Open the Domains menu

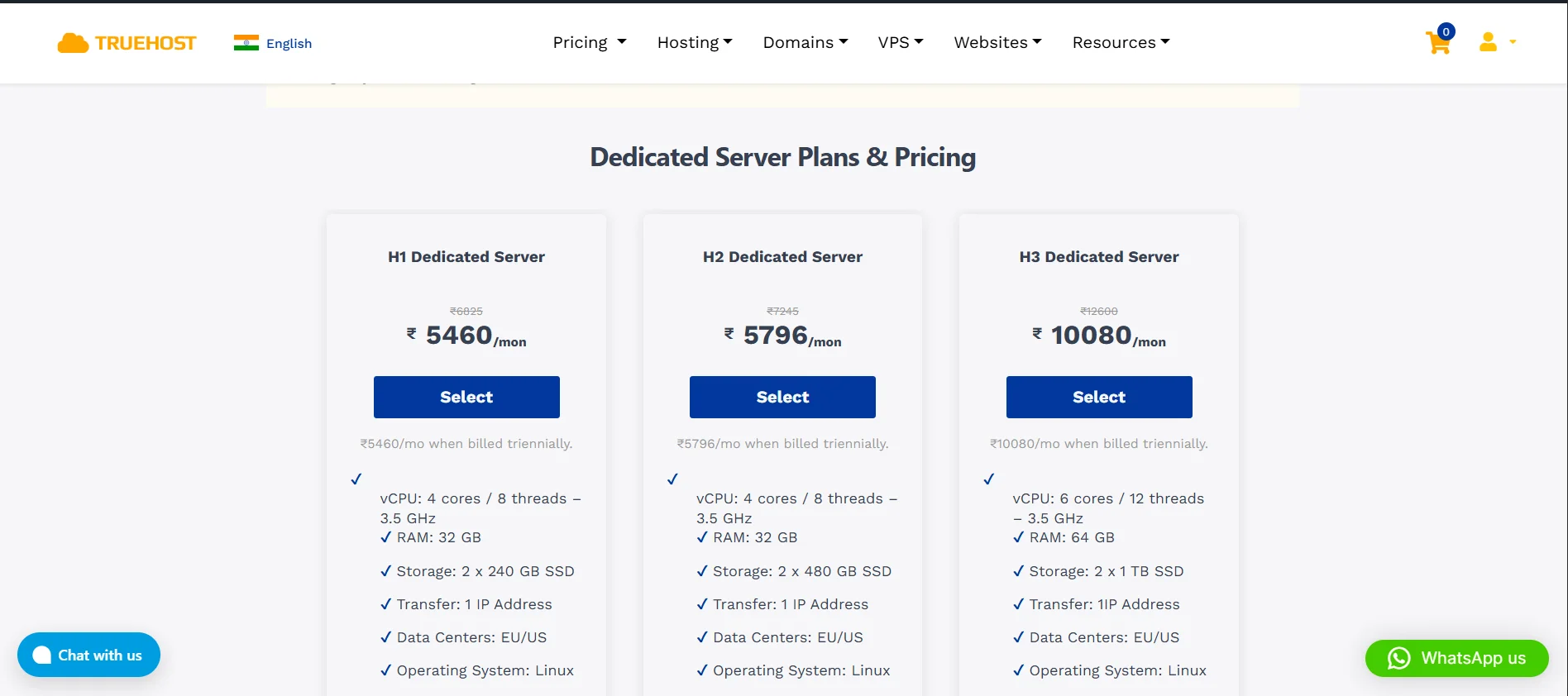[x=806, y=42]
